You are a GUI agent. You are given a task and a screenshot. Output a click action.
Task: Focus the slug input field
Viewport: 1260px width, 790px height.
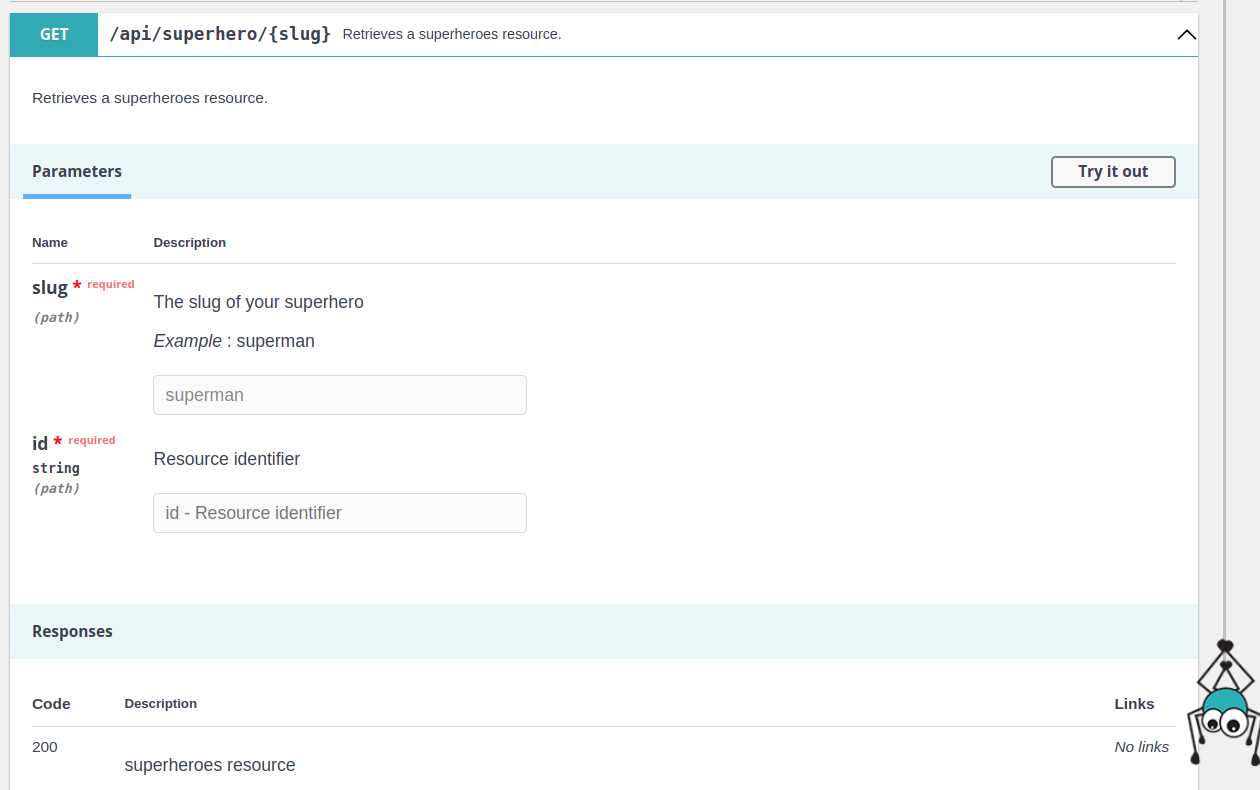coord(340,395)
